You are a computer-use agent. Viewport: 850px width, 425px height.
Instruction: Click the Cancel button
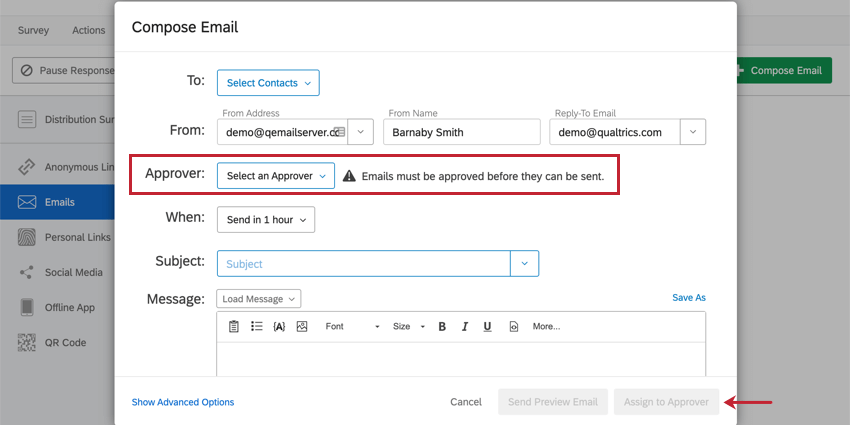point(466,402)
